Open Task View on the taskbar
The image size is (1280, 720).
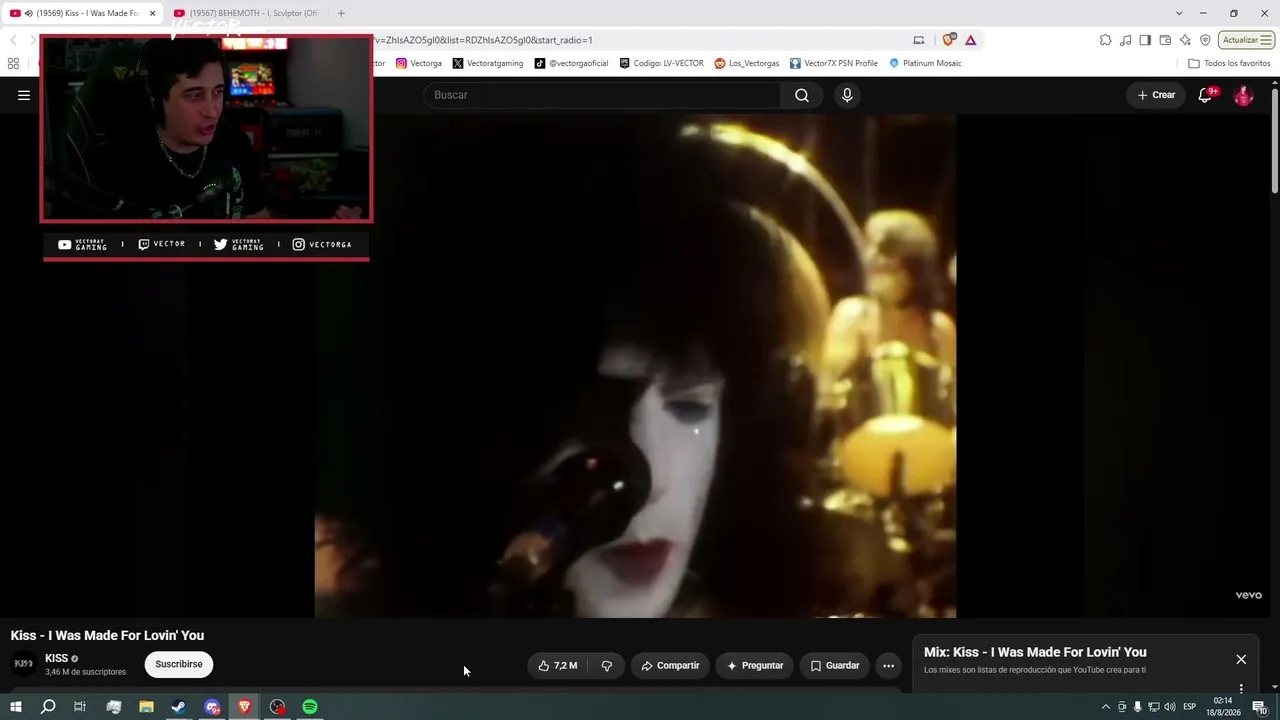[x=80, y=707]
